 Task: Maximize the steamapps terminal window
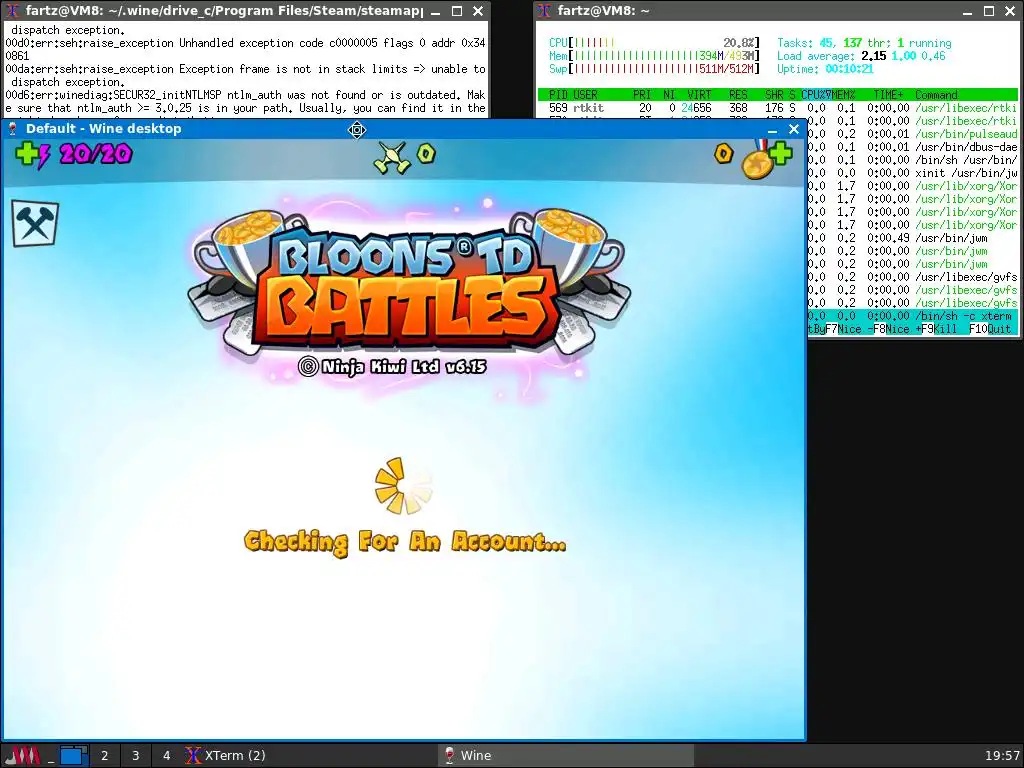457,11
